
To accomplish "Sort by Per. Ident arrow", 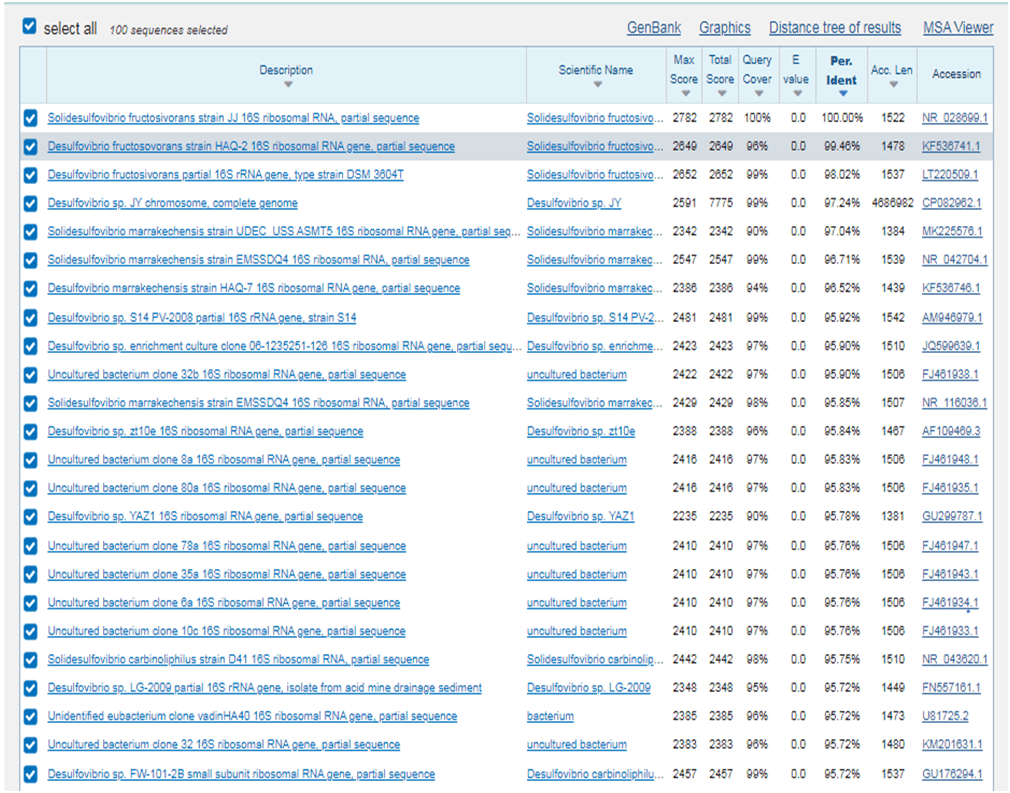I will tap(842, 93).
